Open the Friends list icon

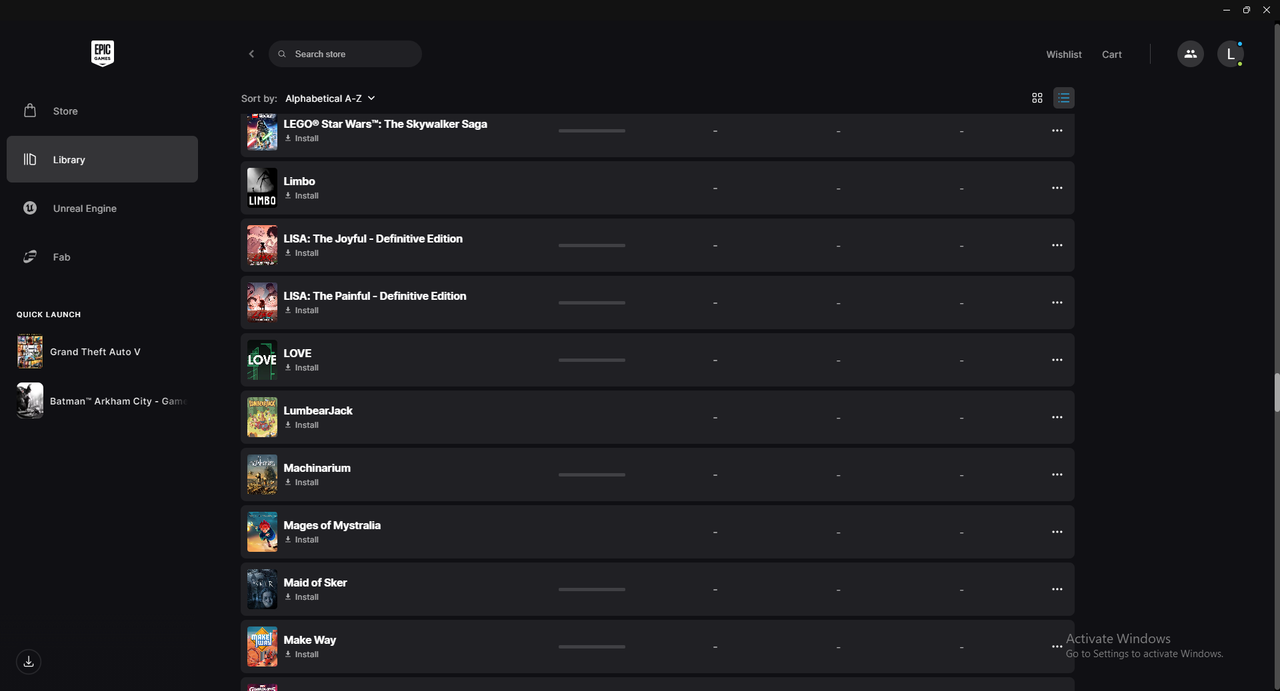(1190, 54)
